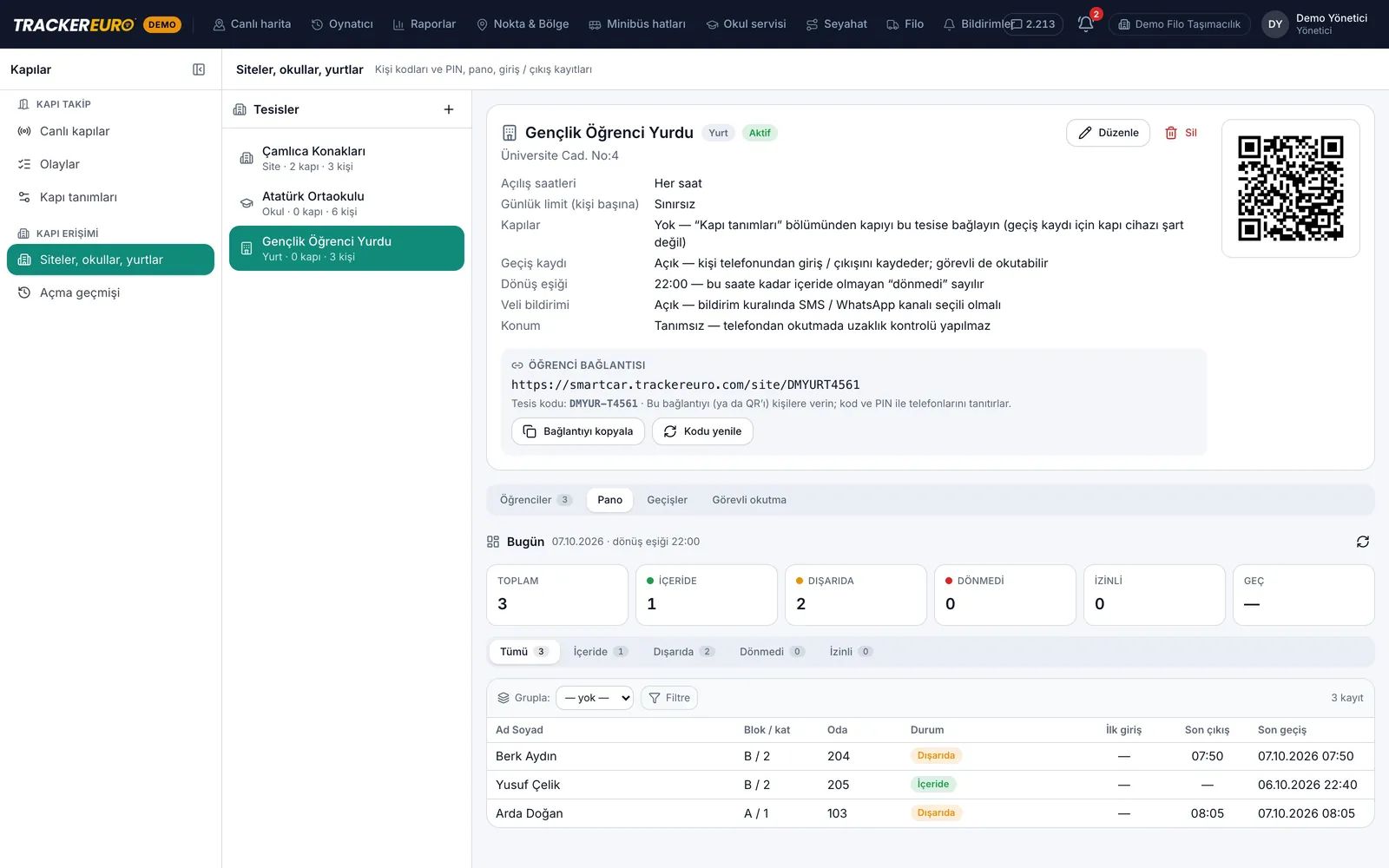Viewport: 1389px width, 868px height.
Task: Filter list by Dışarıda status
Action: click(683, 652)
